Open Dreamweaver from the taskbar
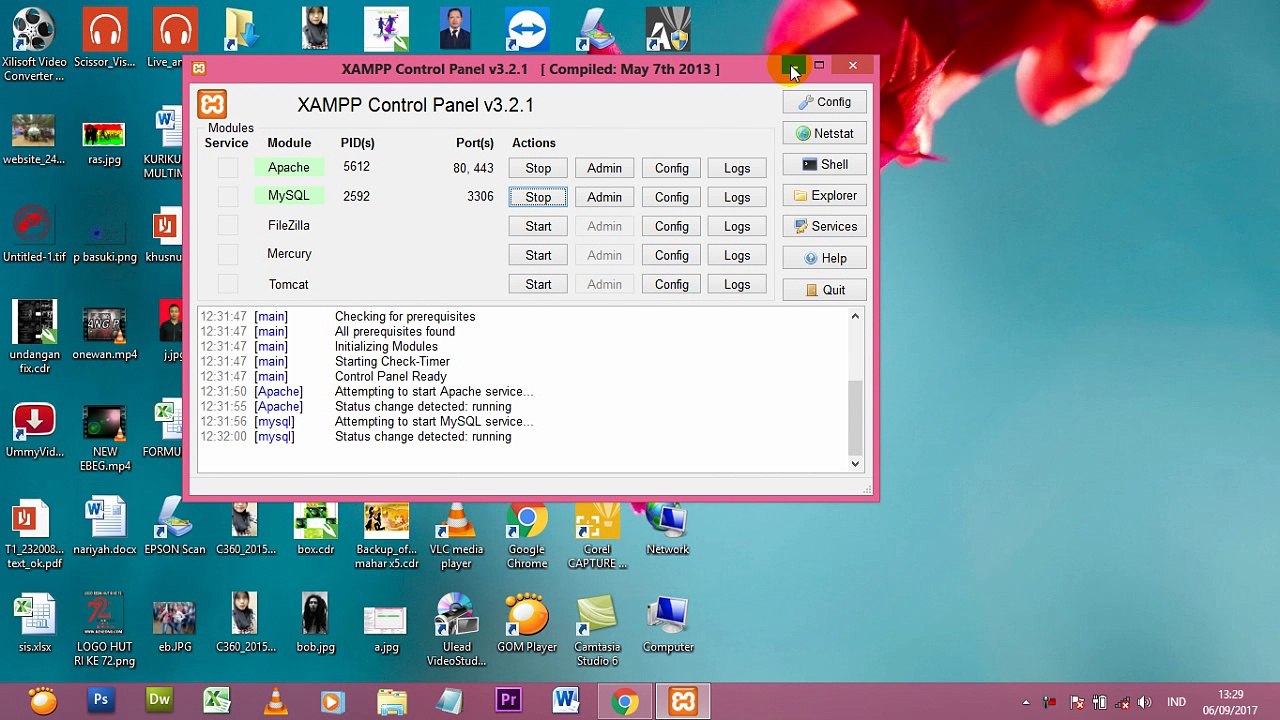This screenshot has width=1280, height=720. click(159, 700)
